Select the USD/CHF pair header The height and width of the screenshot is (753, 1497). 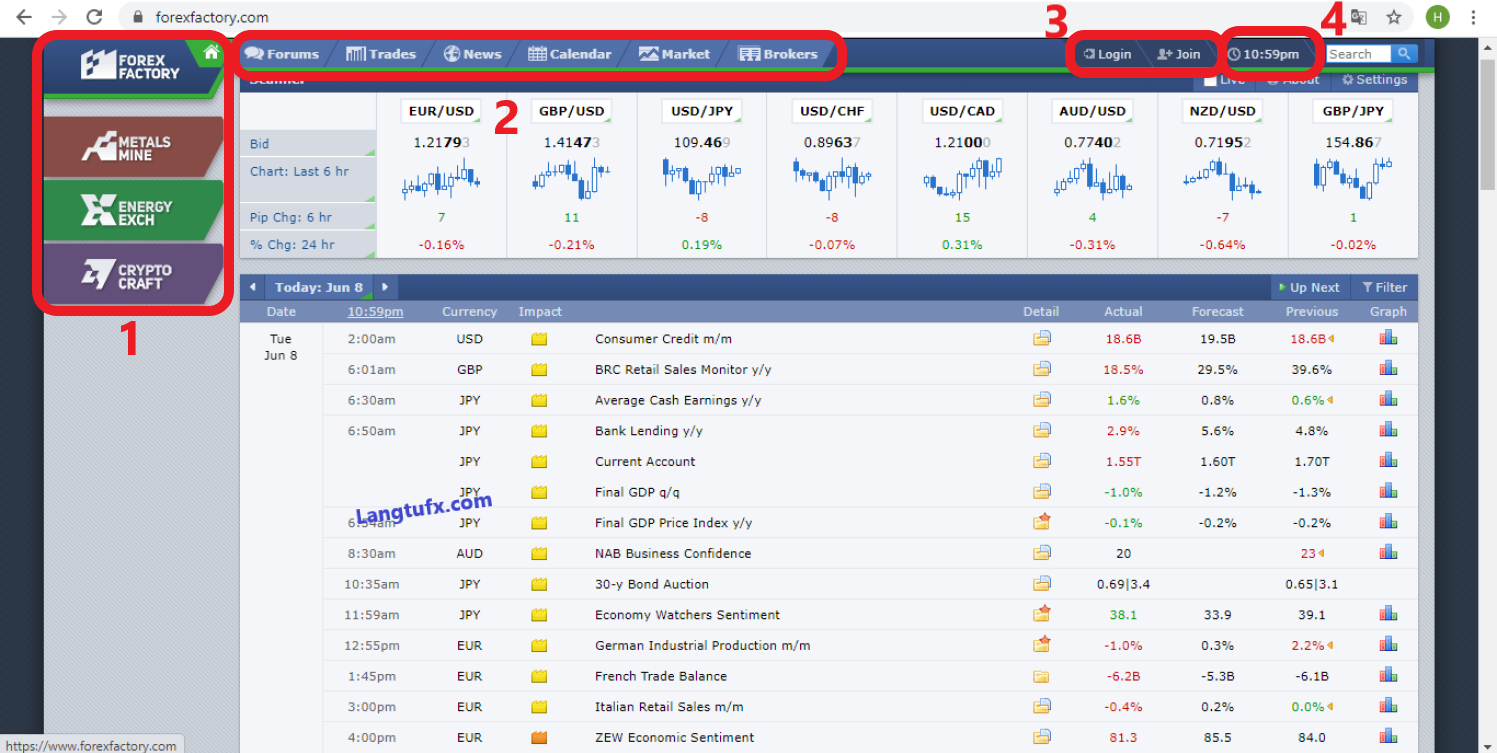click(832, 111)
